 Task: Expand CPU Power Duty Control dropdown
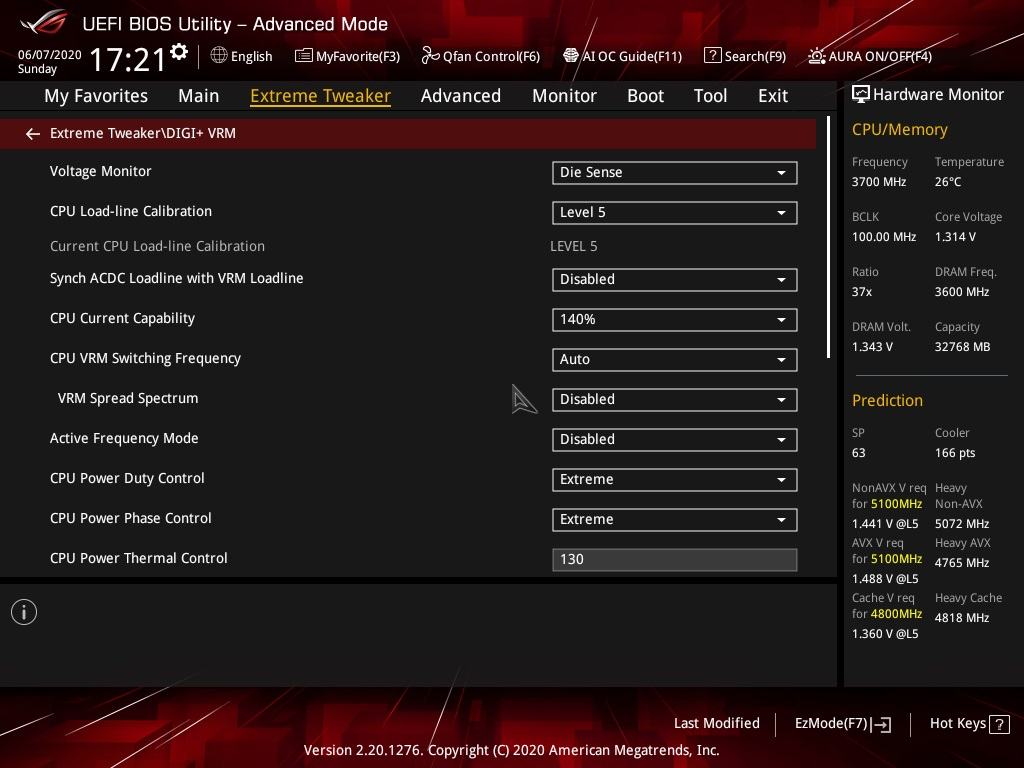[x=674, y=479]
